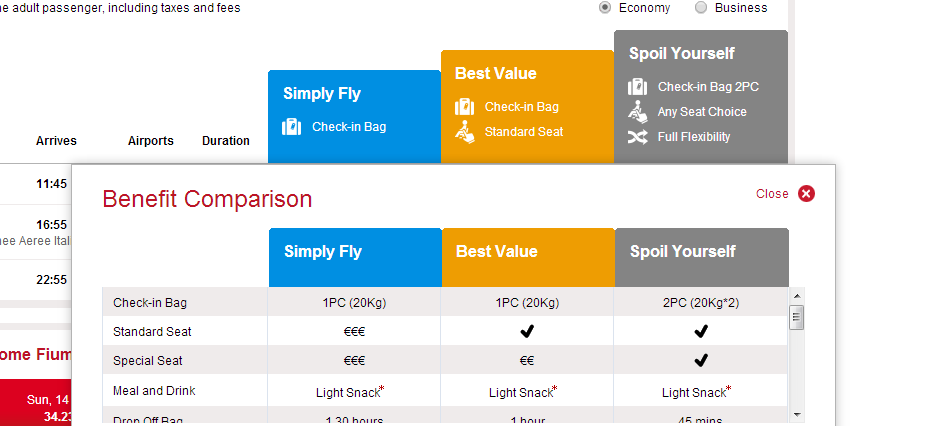Select the Economy radio button
952x426 pixels.
(606, 8)
